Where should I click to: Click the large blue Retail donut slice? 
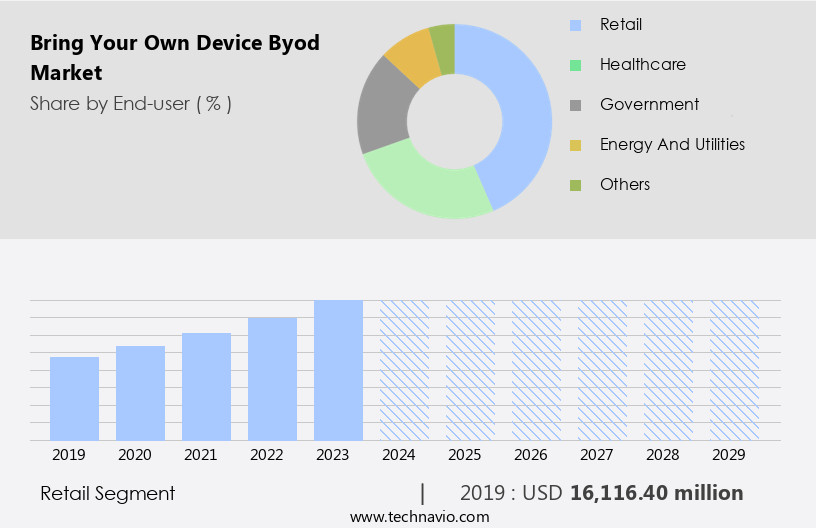(x=519, y=110)
